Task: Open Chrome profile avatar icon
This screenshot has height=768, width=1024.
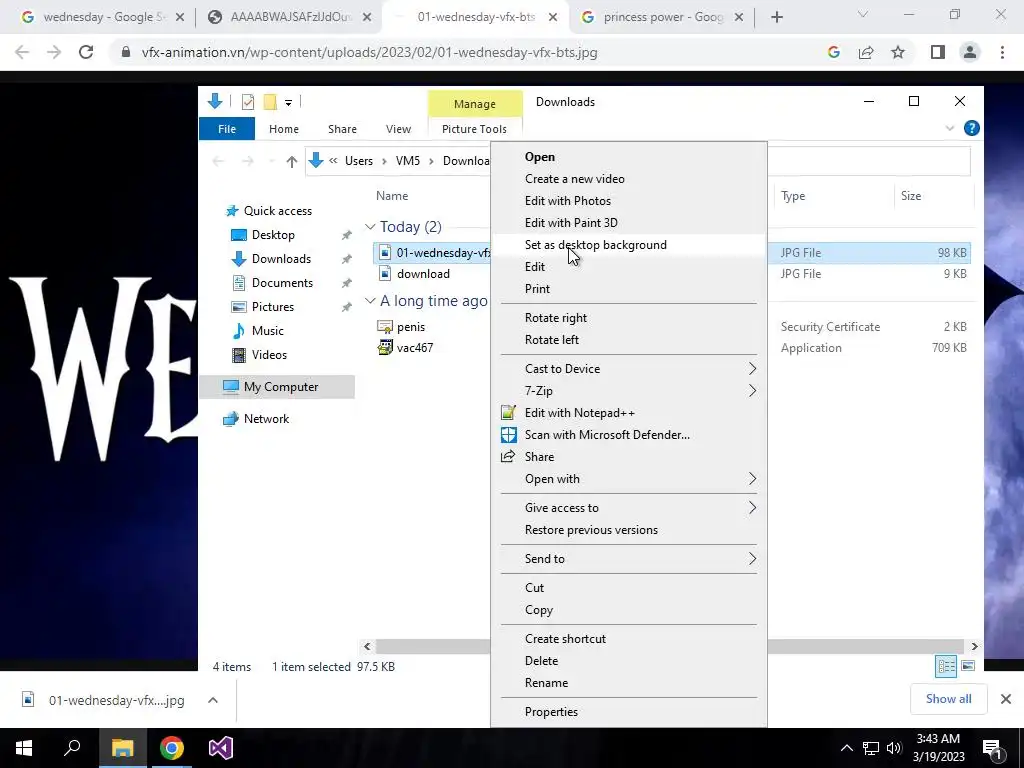Action: coord(970,52)
